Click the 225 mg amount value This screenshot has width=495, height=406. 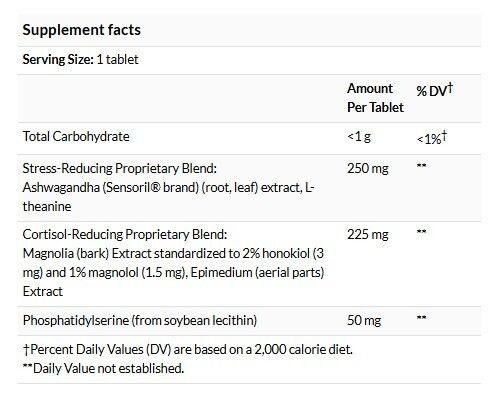point(368,235)
